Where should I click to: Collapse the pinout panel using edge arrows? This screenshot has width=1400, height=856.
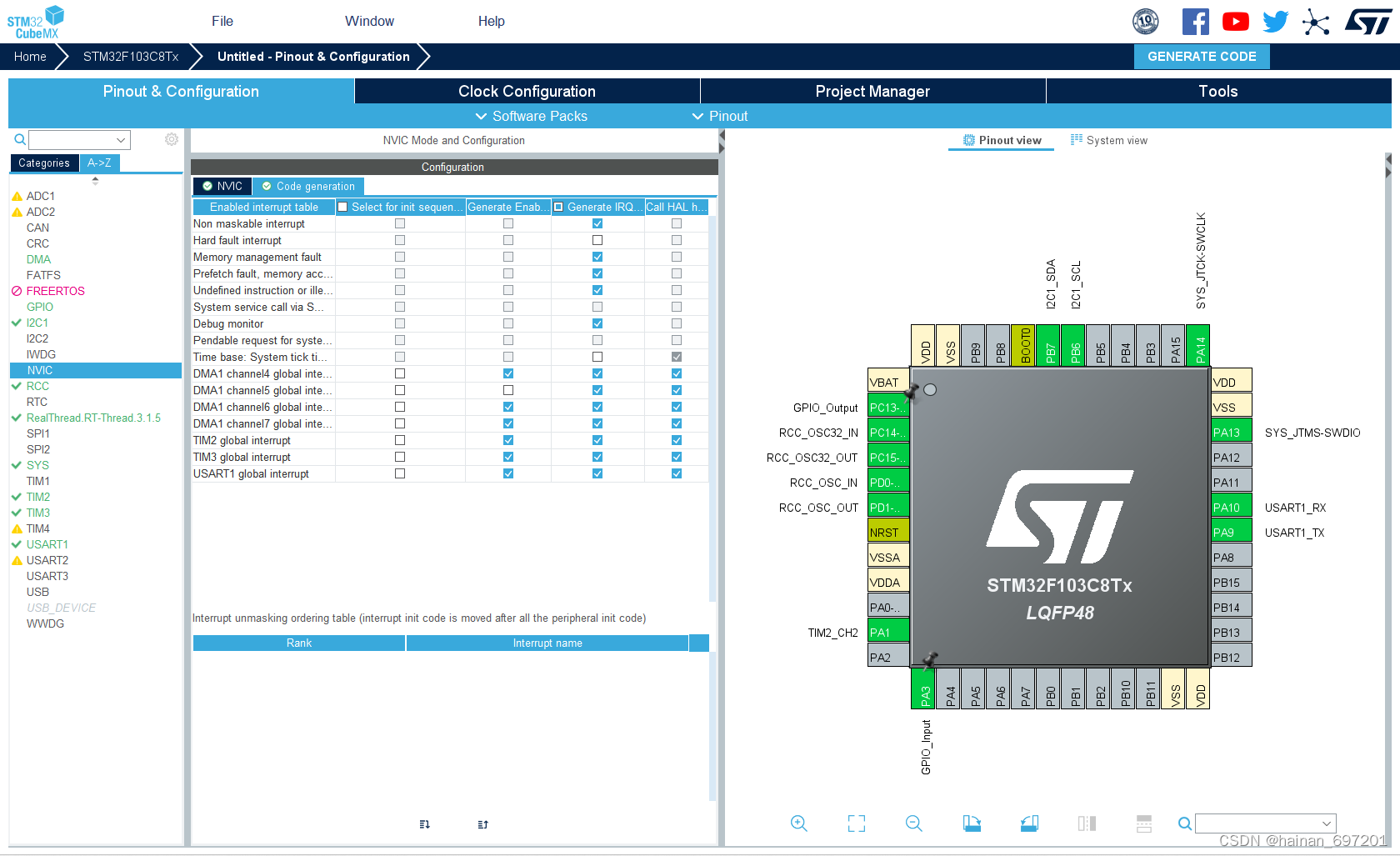click(x=1388, y=165)
